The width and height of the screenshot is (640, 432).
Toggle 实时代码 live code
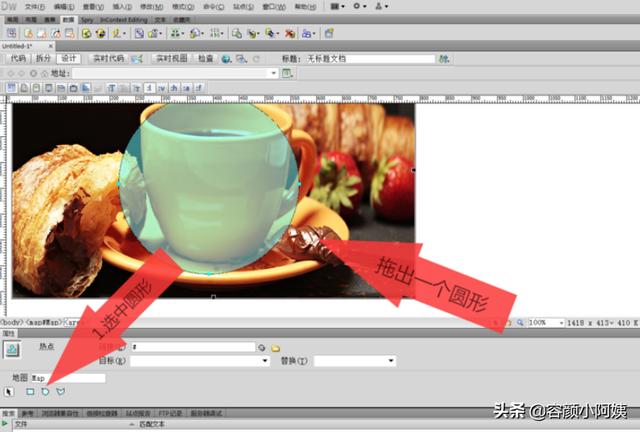point(108,58)
